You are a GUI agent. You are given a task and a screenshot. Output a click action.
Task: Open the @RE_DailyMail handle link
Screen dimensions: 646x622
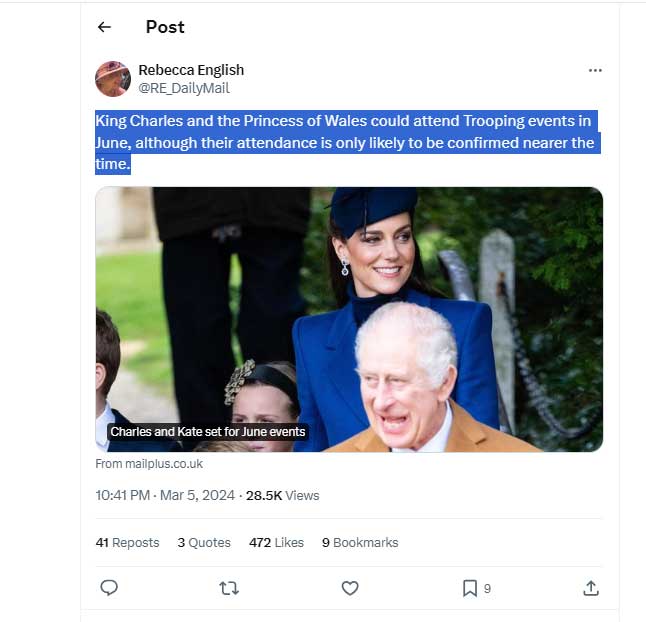[x=184, y=88]
